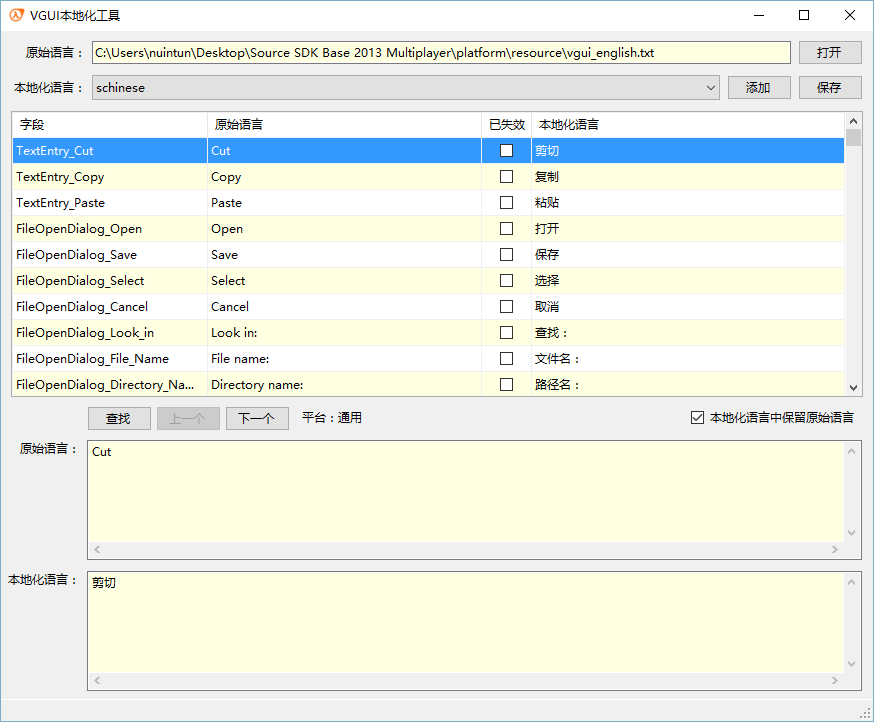Image resolution: width=874 pixels, height=722 pixels.
Task: Toggle 已失效 checkbox for FileOpenDialog_Look_in row
Action: tap(506, 332)
